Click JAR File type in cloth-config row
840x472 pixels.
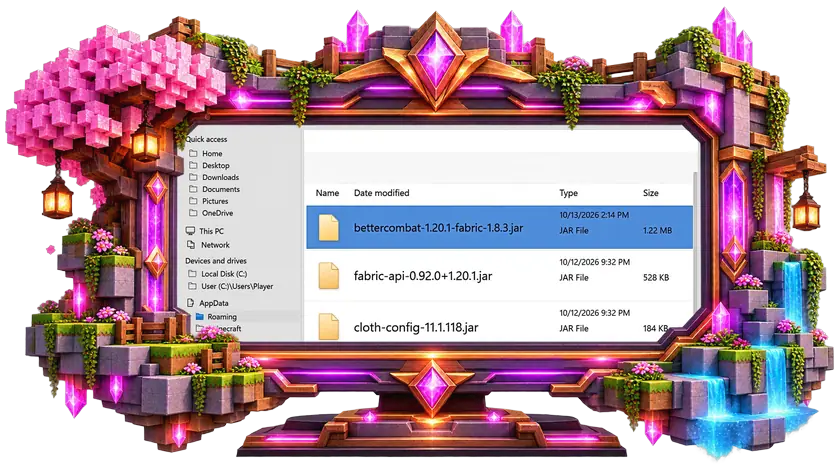tap(574, 328)
